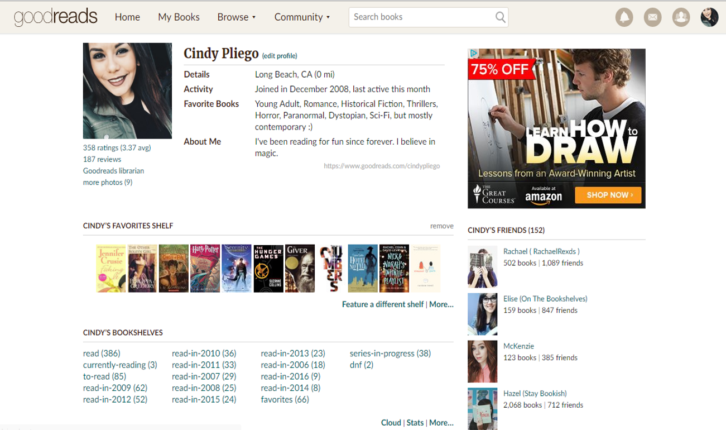Click Elise's friend avatar thumbnail

click(x=482, y=314)
